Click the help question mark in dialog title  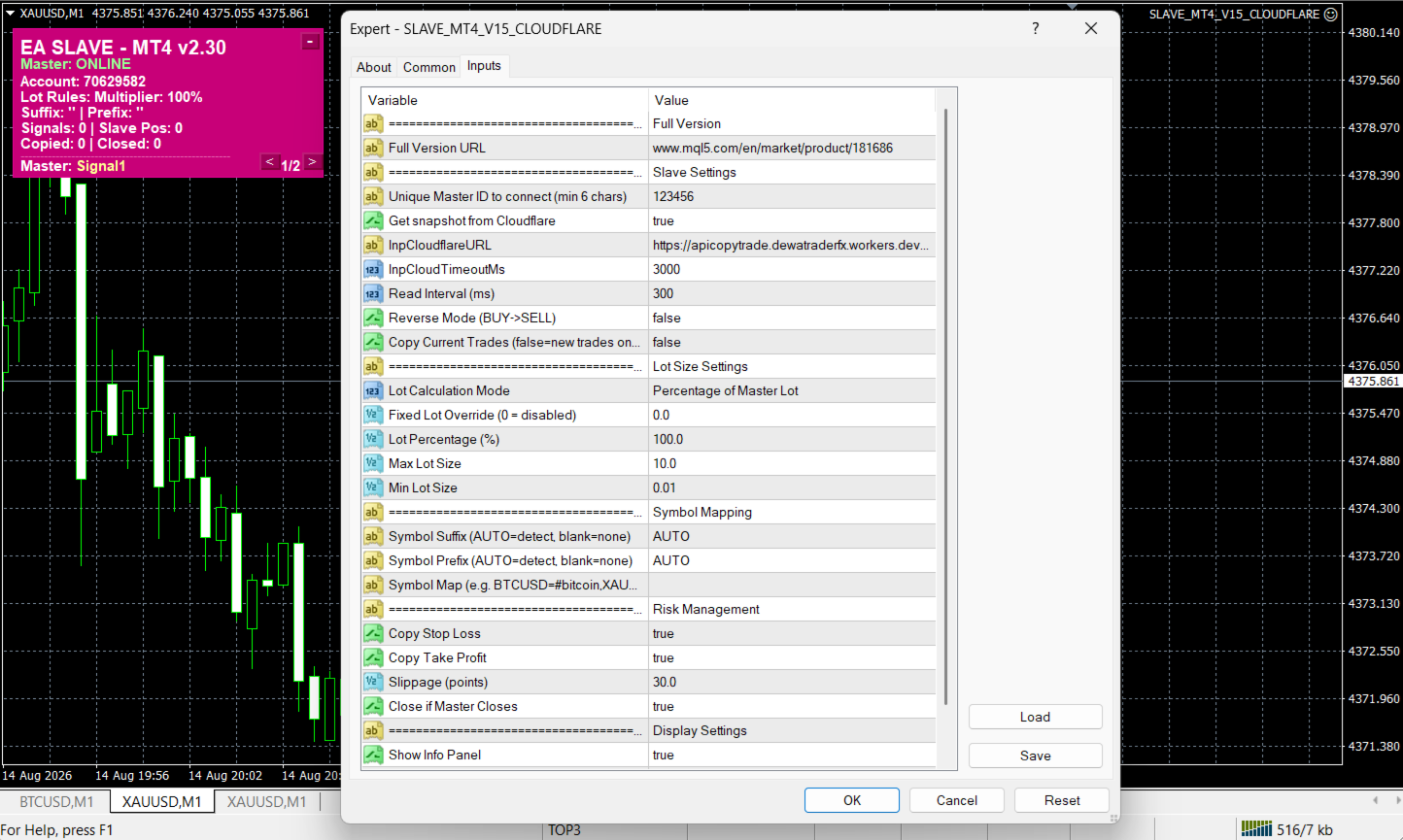[1036, 28]
